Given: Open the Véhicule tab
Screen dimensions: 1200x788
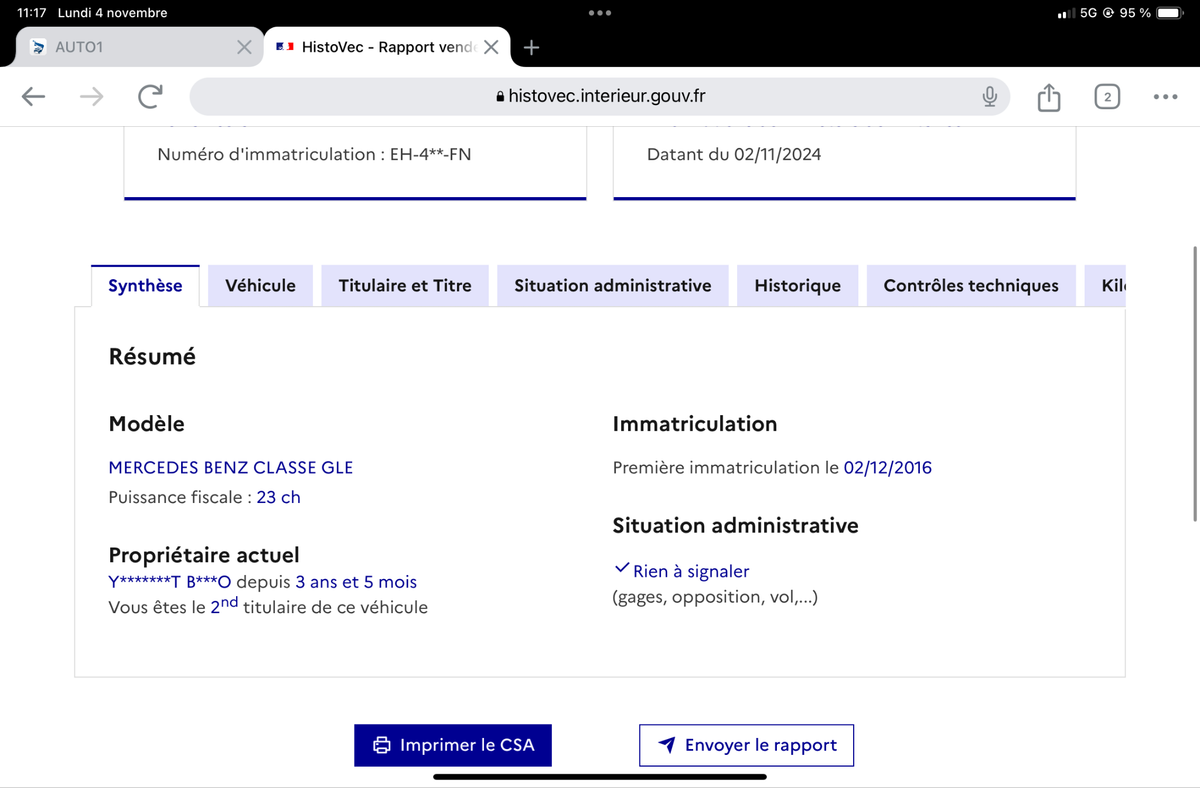Looking at the screenshot, I should pyautogui.click(x=260, y=285).
